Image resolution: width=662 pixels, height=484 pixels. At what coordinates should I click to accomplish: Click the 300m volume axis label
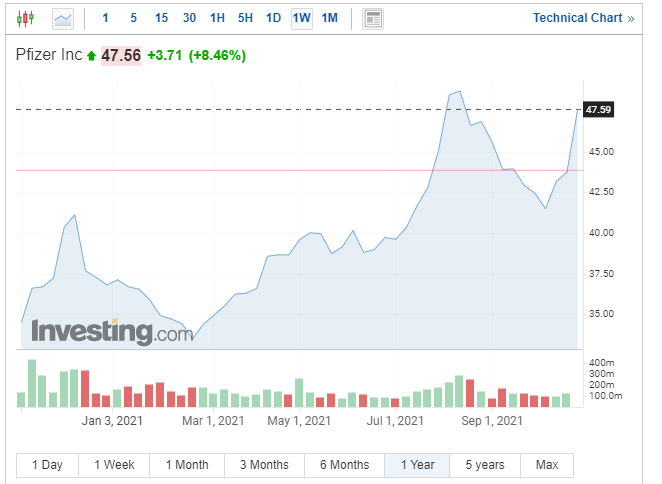click(x=602, y=374)
